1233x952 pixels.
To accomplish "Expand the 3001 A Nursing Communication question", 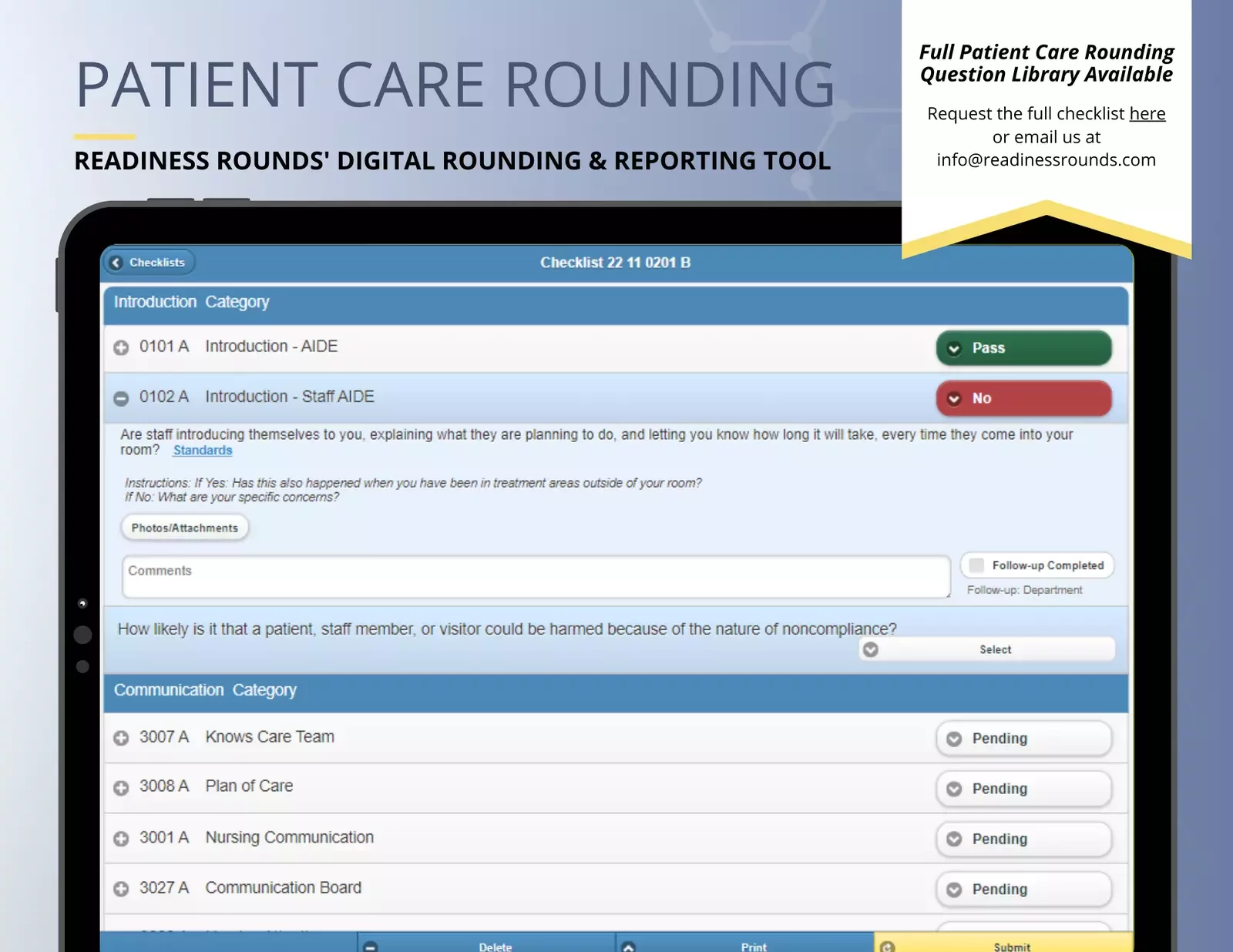I will pos(121,839).
